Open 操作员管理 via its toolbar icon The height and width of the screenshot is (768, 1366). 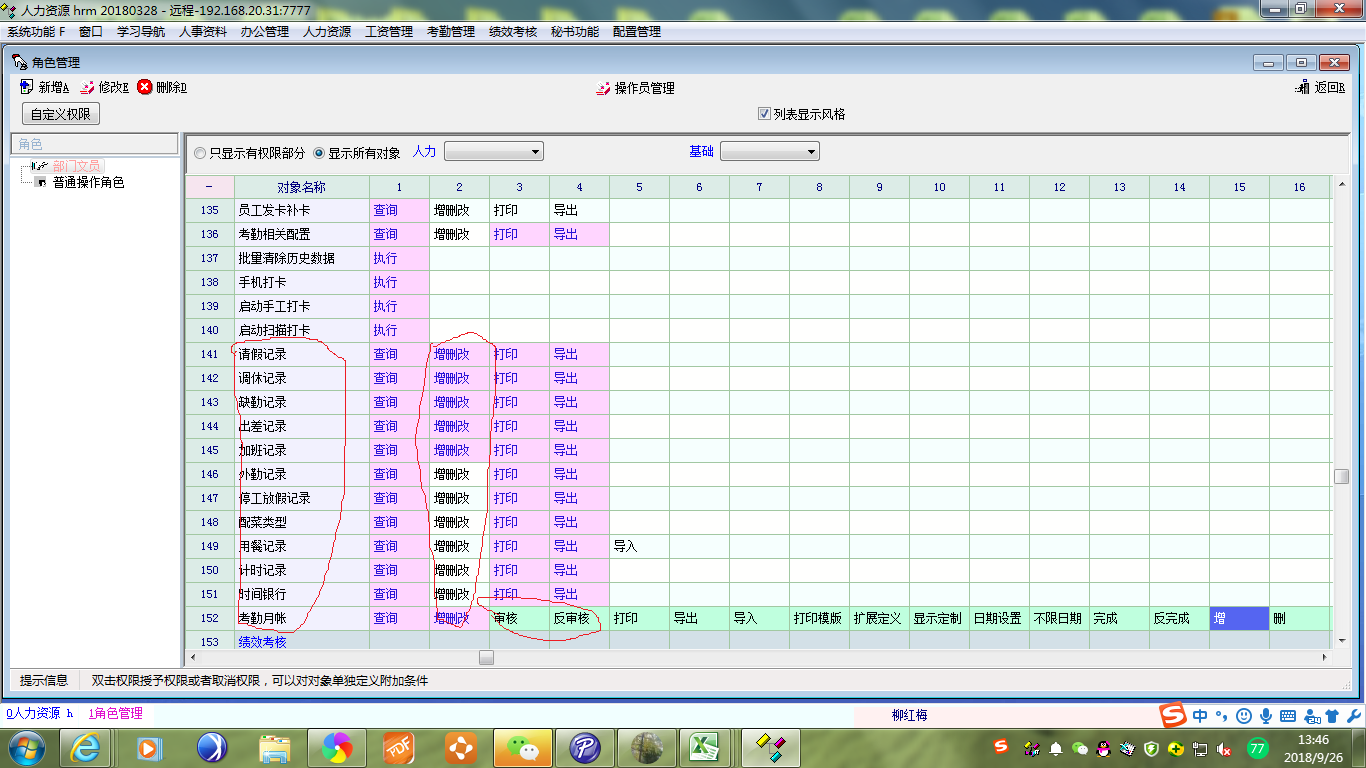click(602, 88)
